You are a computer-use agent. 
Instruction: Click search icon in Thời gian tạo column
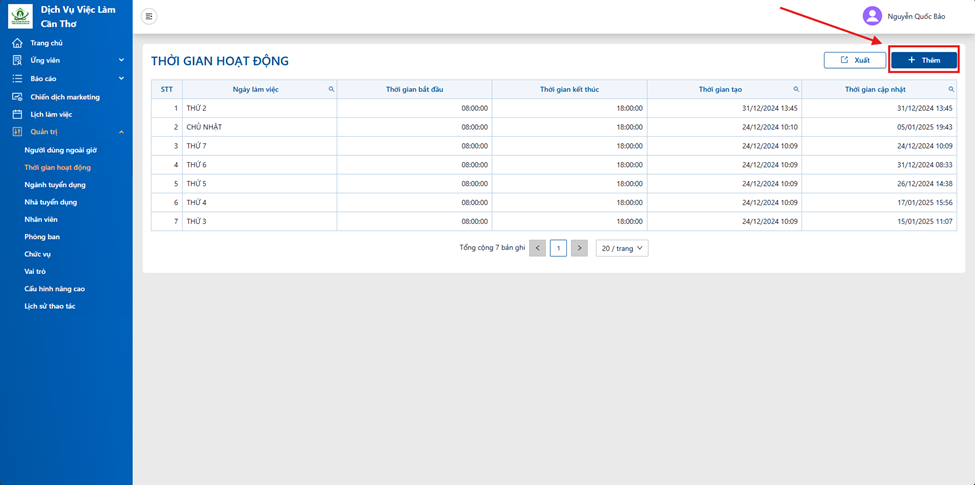(796, 90)
